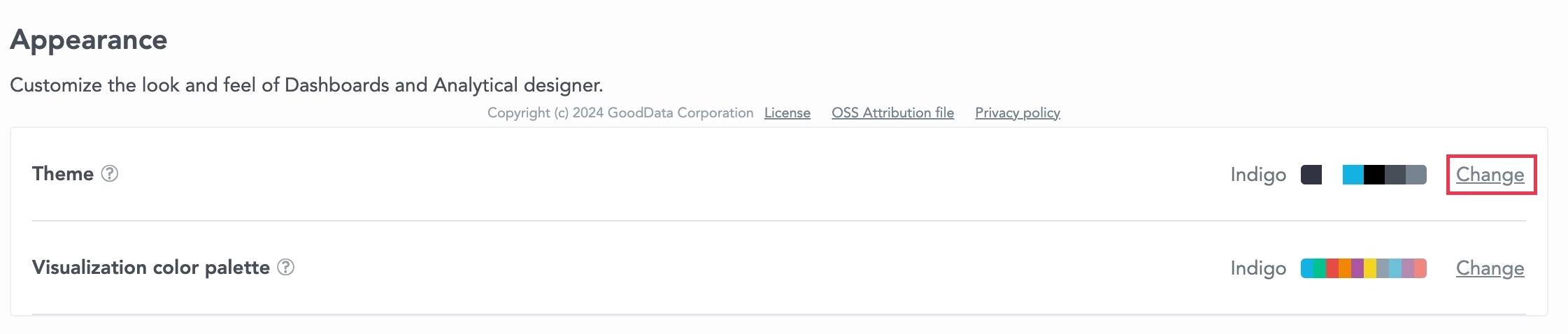The width and height of the screenshot is (1568, 334).
Task: Open the OSS Attribution file link
Action: pos(892,113)
